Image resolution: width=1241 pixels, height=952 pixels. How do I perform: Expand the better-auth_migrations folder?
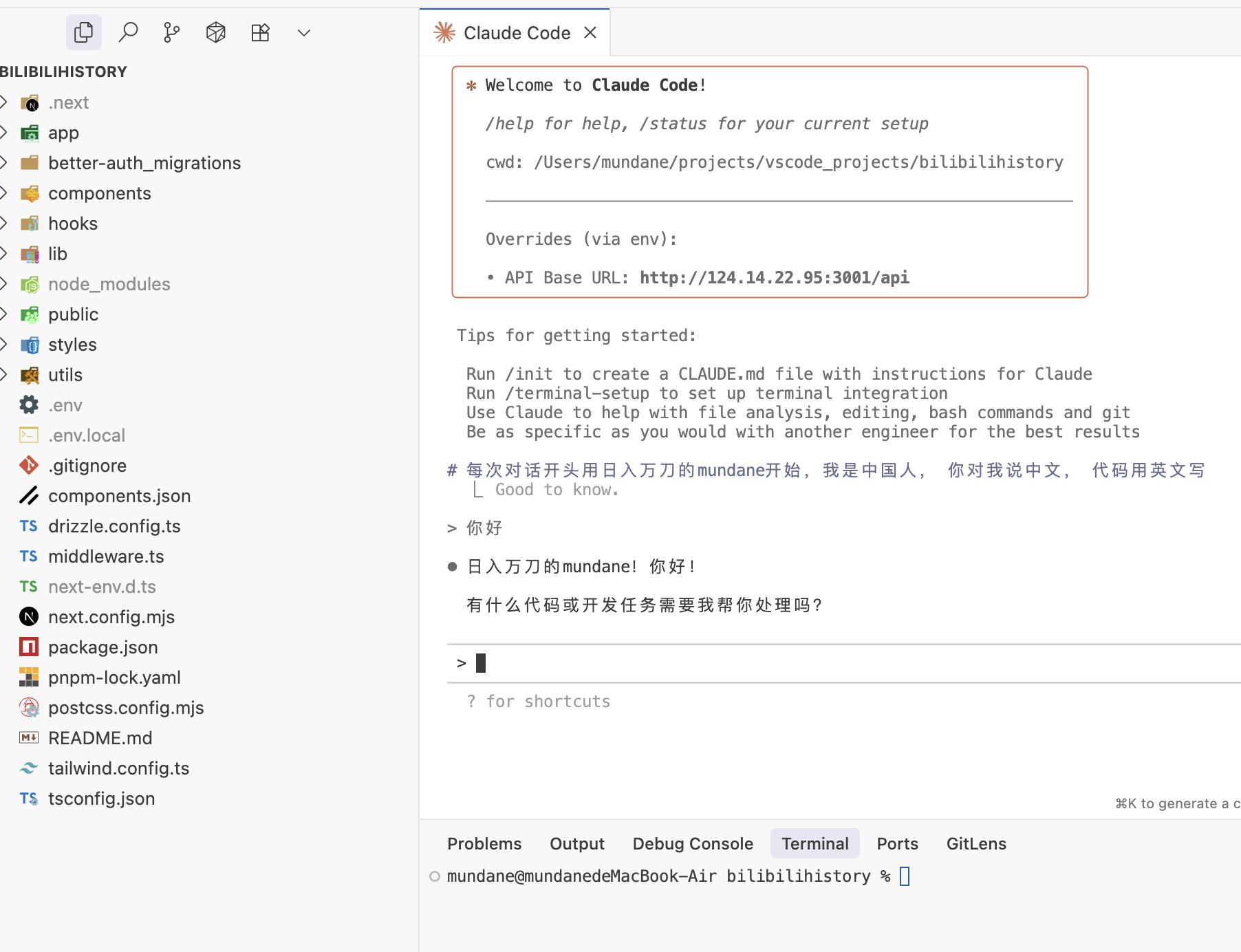pos(4,163)
